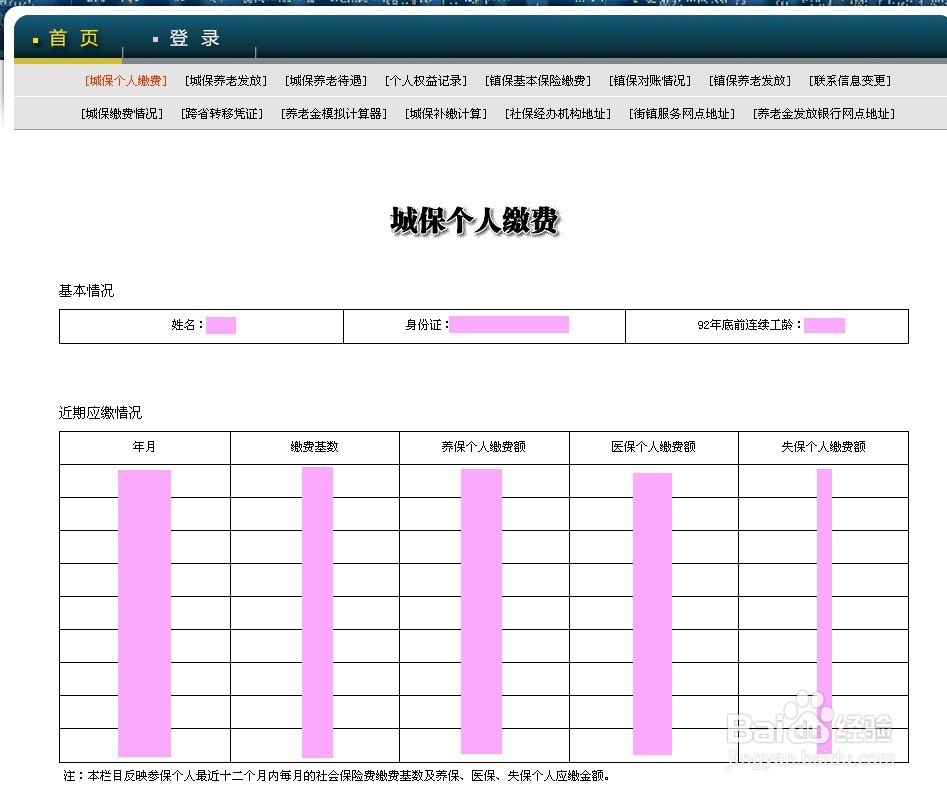
Task: Open 联系信息变更 to change contact info
Action: click(x=849, y=80)
